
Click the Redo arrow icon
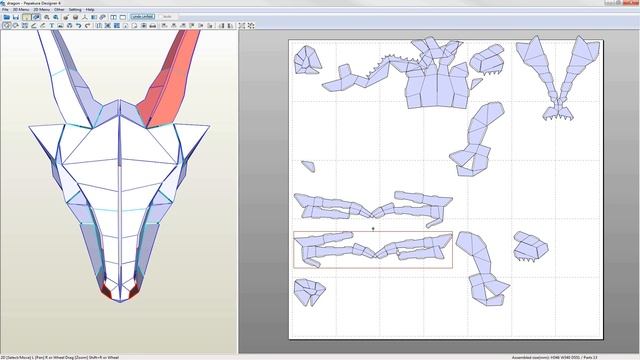click(88, 25)
